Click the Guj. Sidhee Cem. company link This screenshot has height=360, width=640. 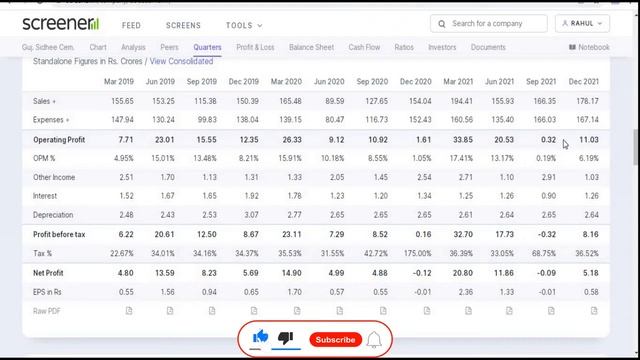point(48,47)
